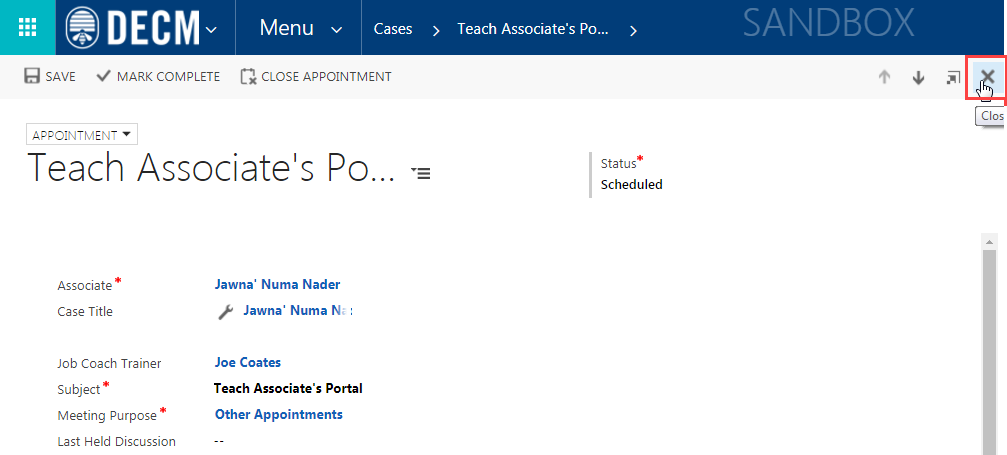Image resolution: width=1007 pixels, height=455 pixels.
Task: Open the Menu dropdown
Action: 300,28
